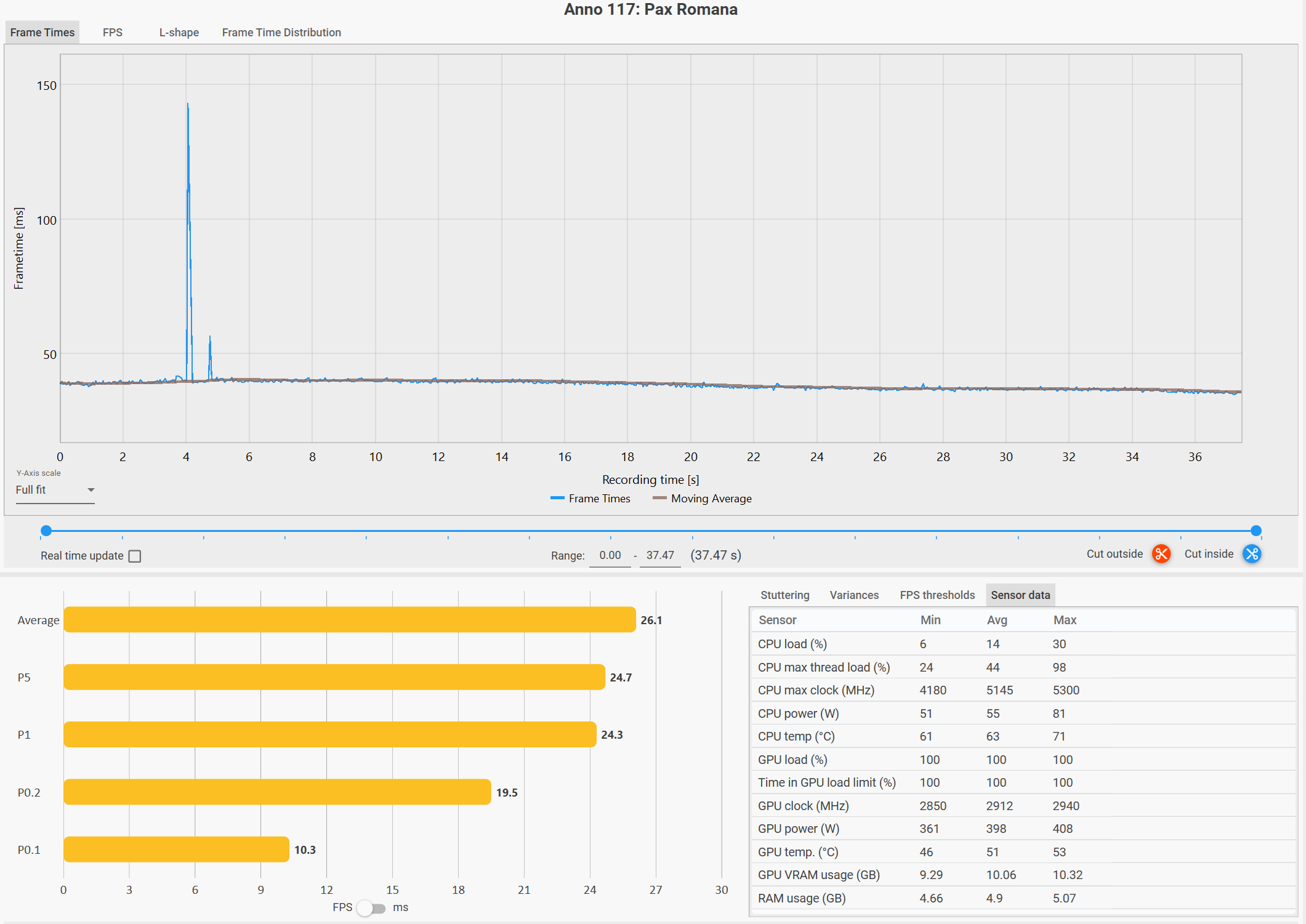The height and width of the screenshot is (924, 1306).
Task: Select the Time in GPU load limit label
Action: click(x=827, y=782)
